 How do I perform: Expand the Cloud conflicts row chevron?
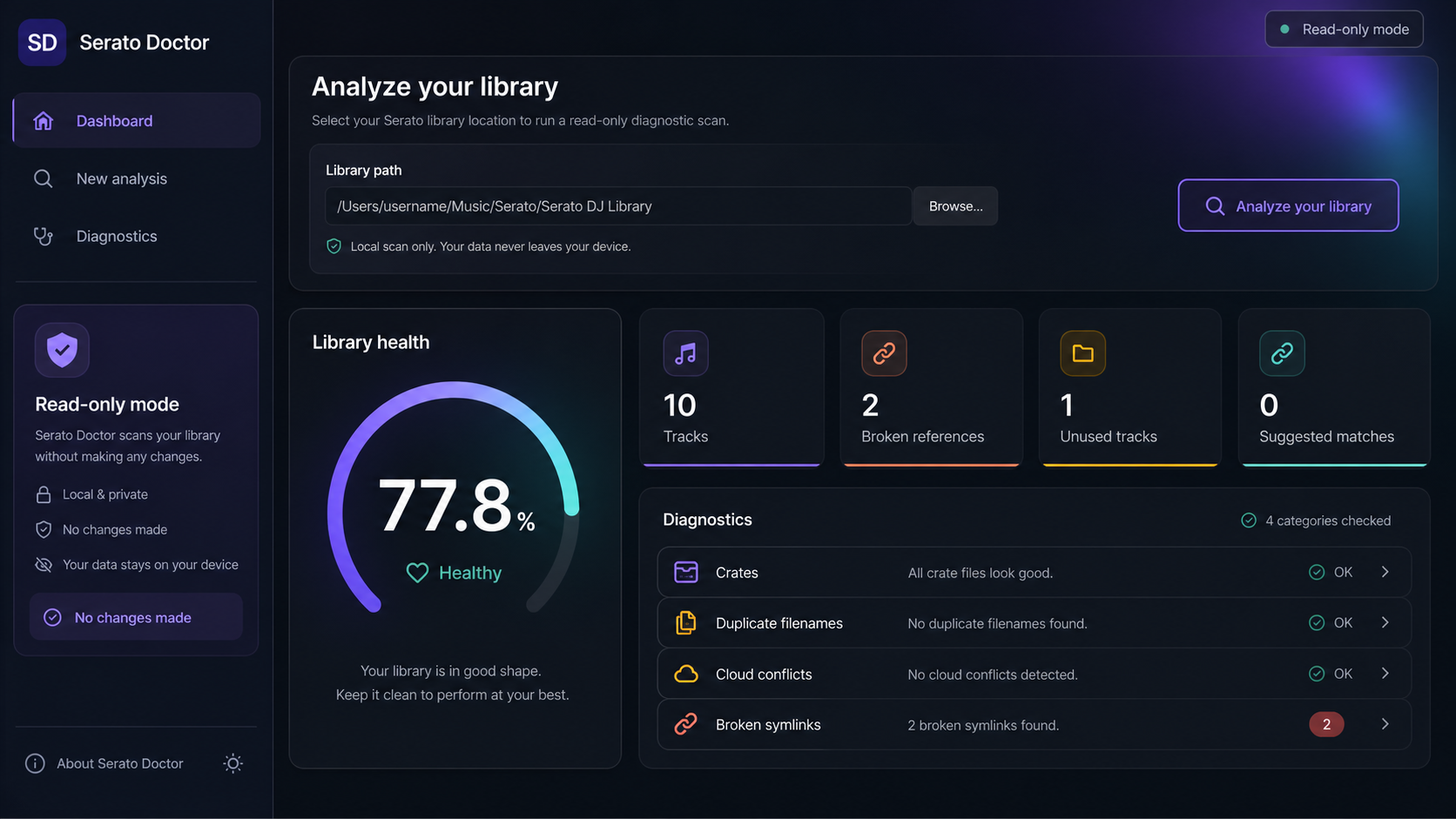(x=1385, y=674)
